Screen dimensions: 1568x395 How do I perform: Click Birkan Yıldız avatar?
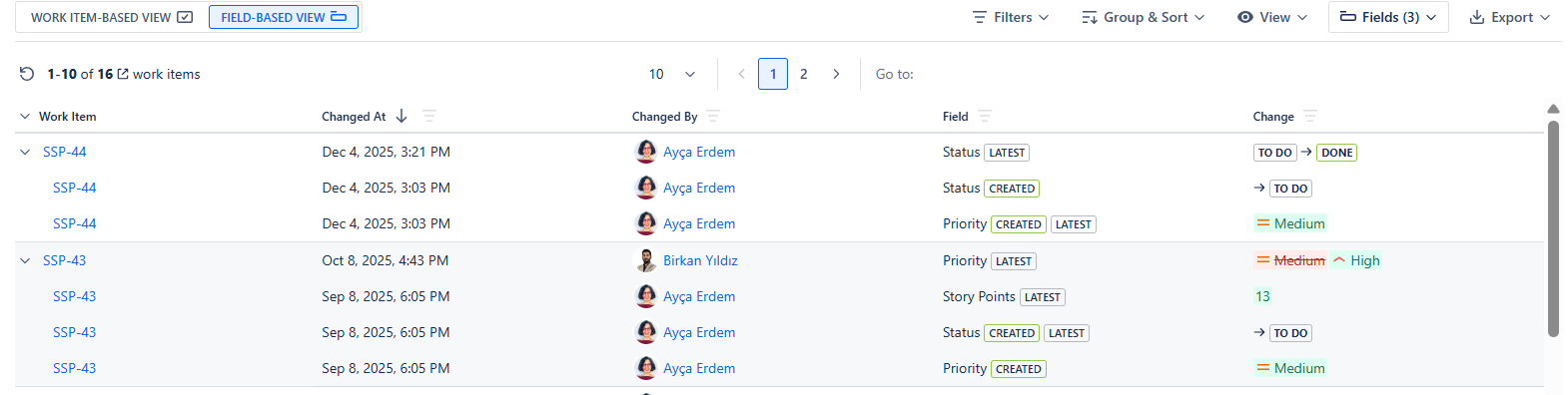(x=646, y=260)
